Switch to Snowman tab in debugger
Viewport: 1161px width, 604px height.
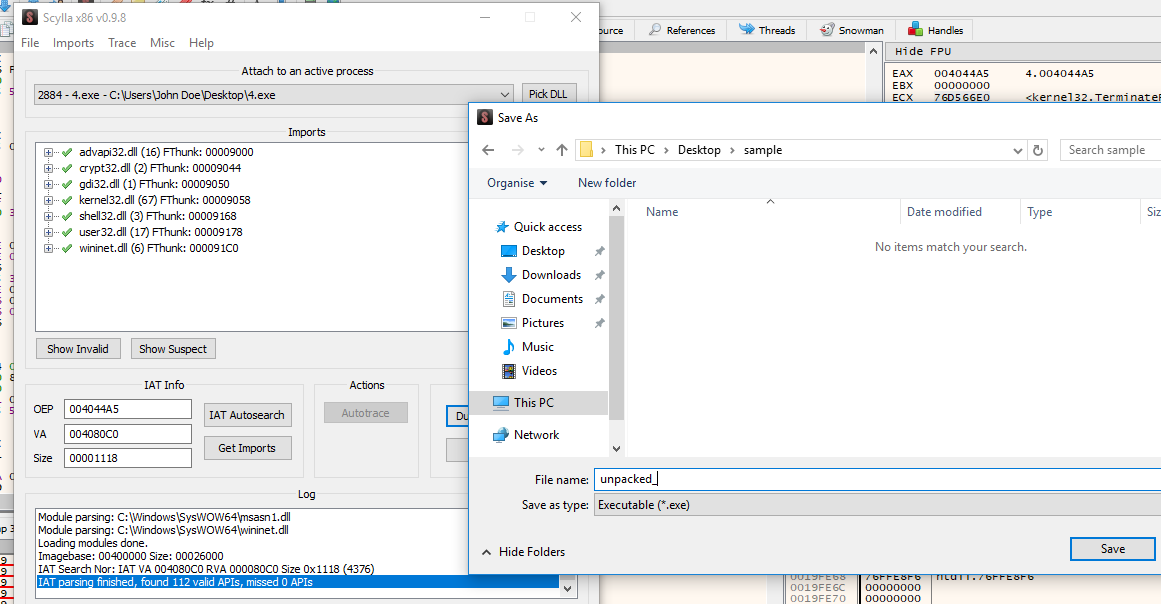pos(851,30)
